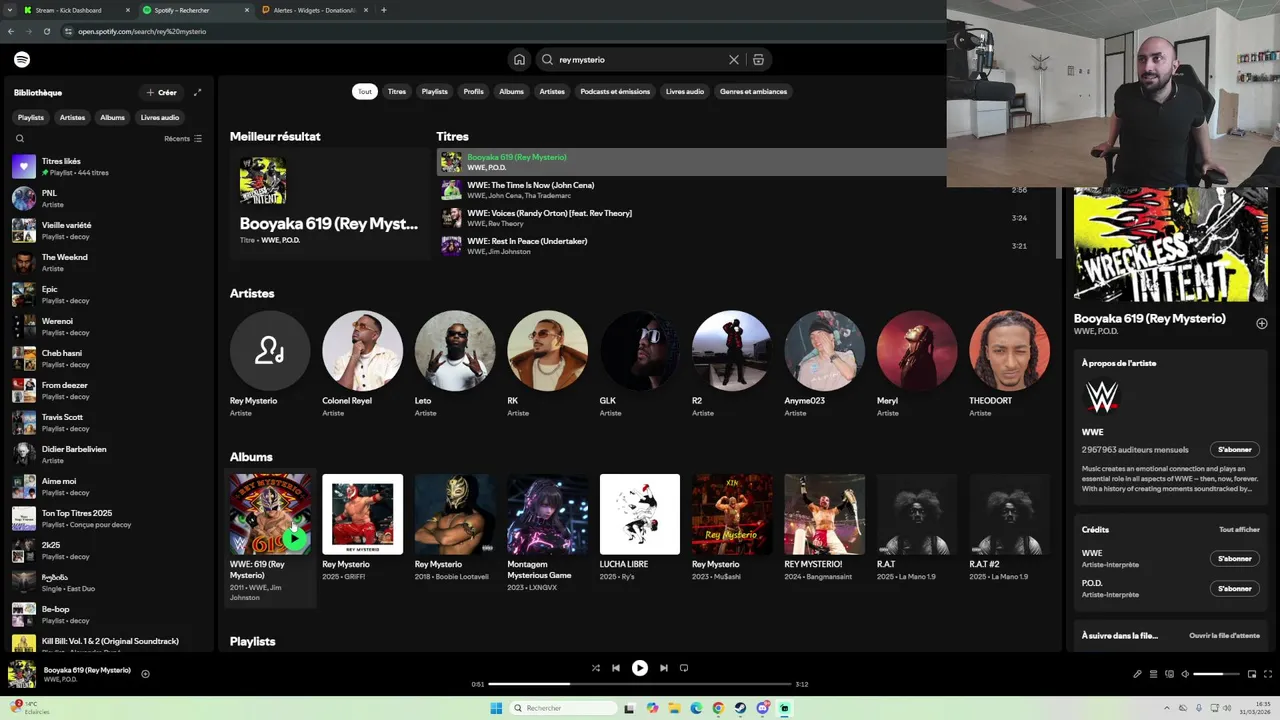Switch to the Alertes - Widgets browser tab
This screenshot has width=1280, height=720.
point(315,10)
